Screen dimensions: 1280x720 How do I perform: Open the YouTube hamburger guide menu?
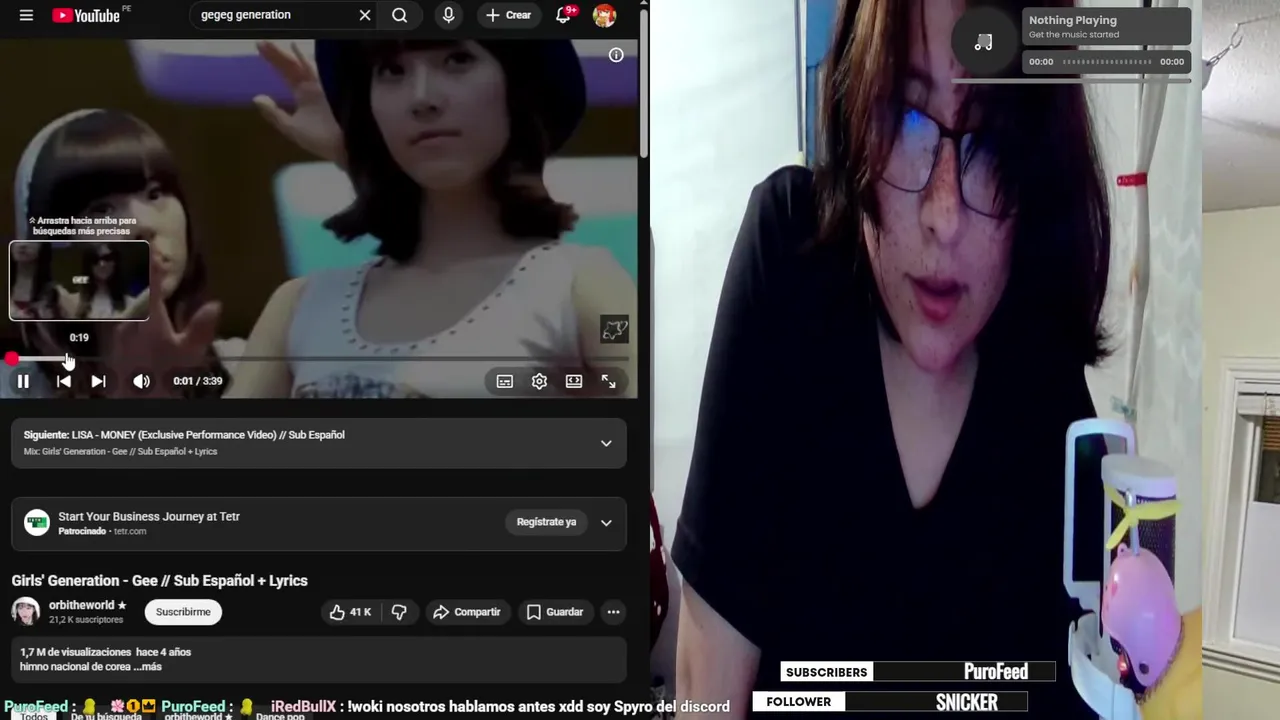click(26, 15)
